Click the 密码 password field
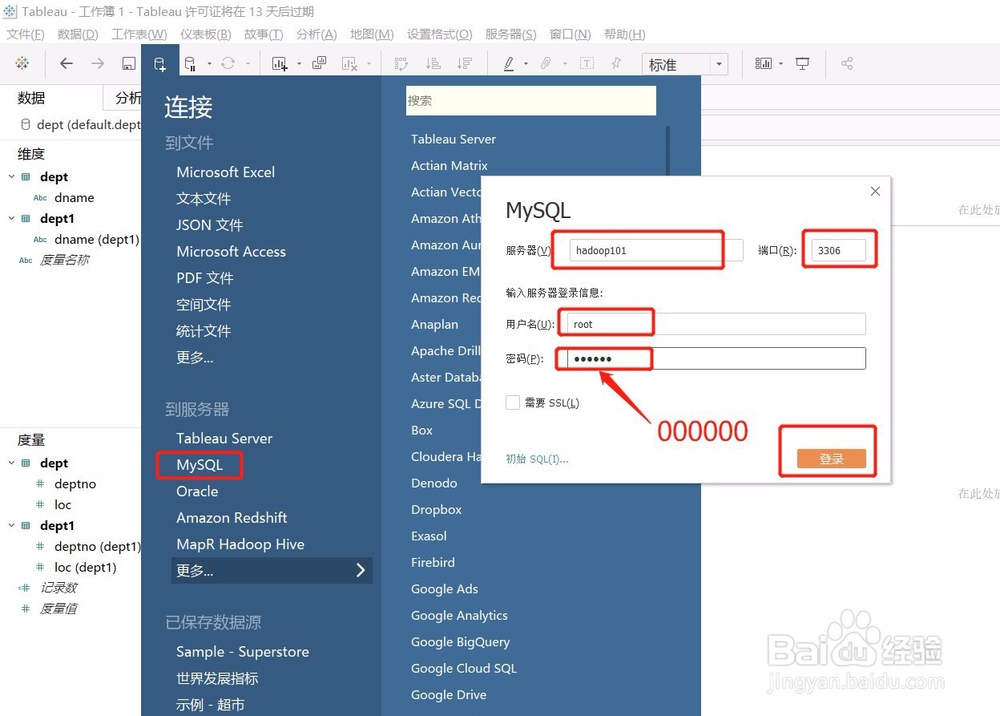Screen dimensions: 1000x716 click(716, 358)
